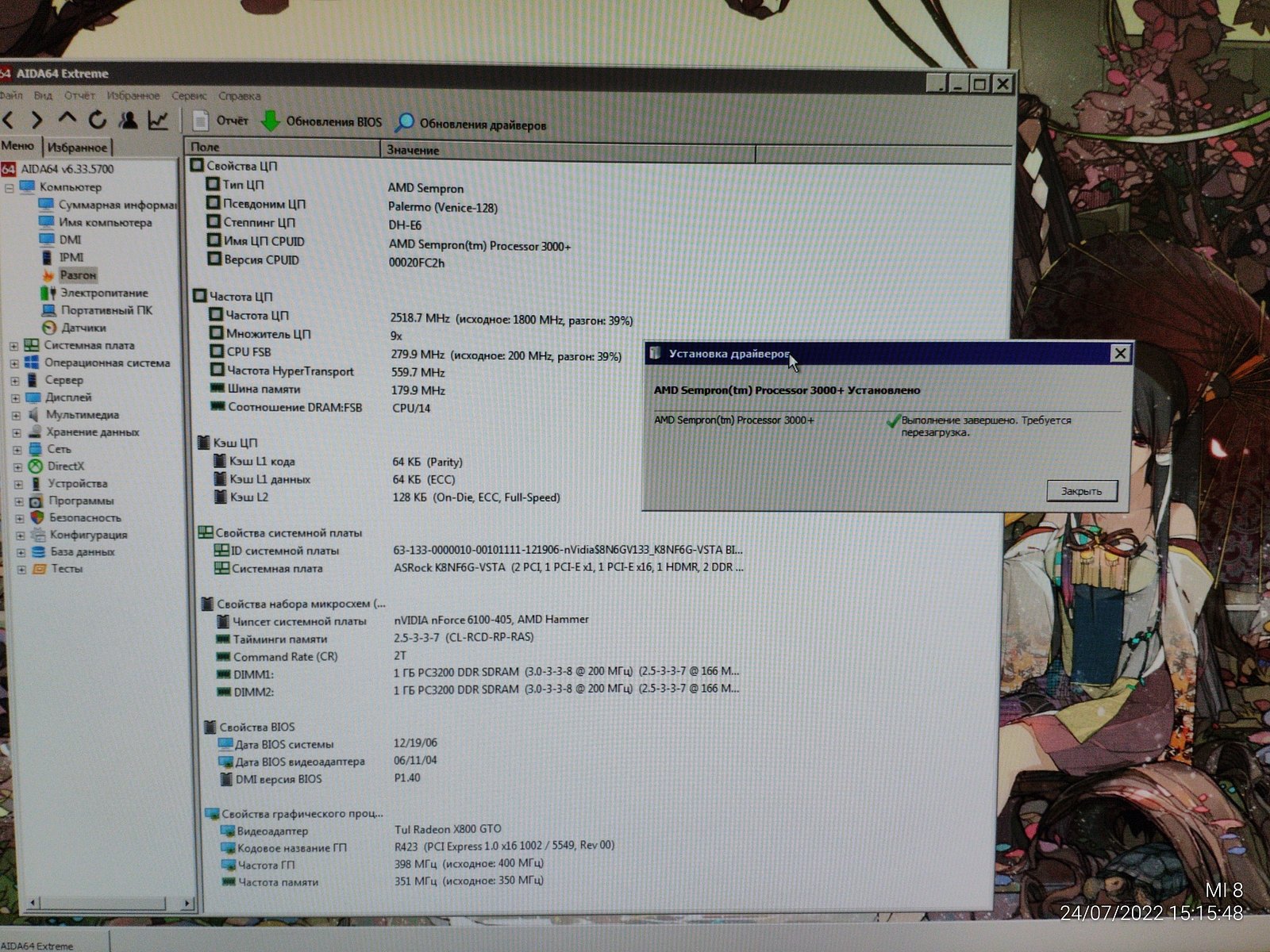Image resolution: width=1270 pixels, height=952 pixels.
Task: Expand the Системная плата branch
Action: (13, 346)
